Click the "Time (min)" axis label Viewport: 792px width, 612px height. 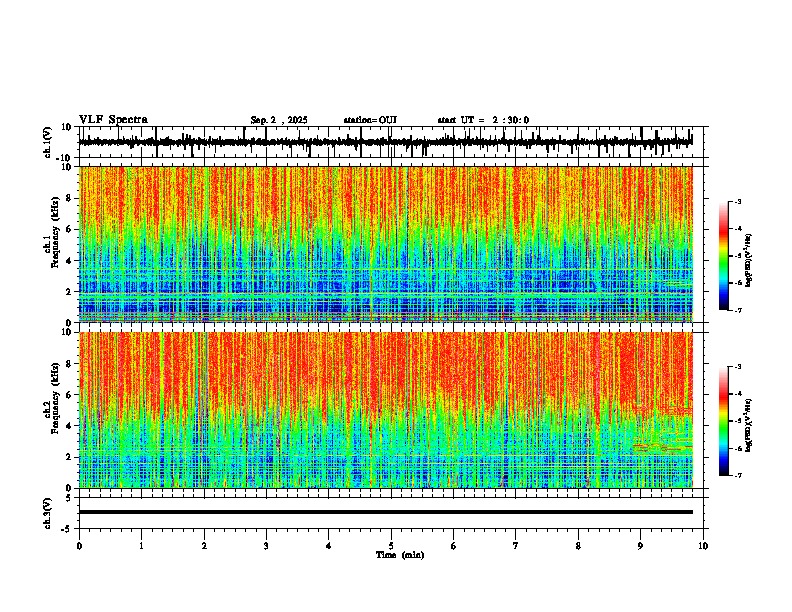click(400, 555)
